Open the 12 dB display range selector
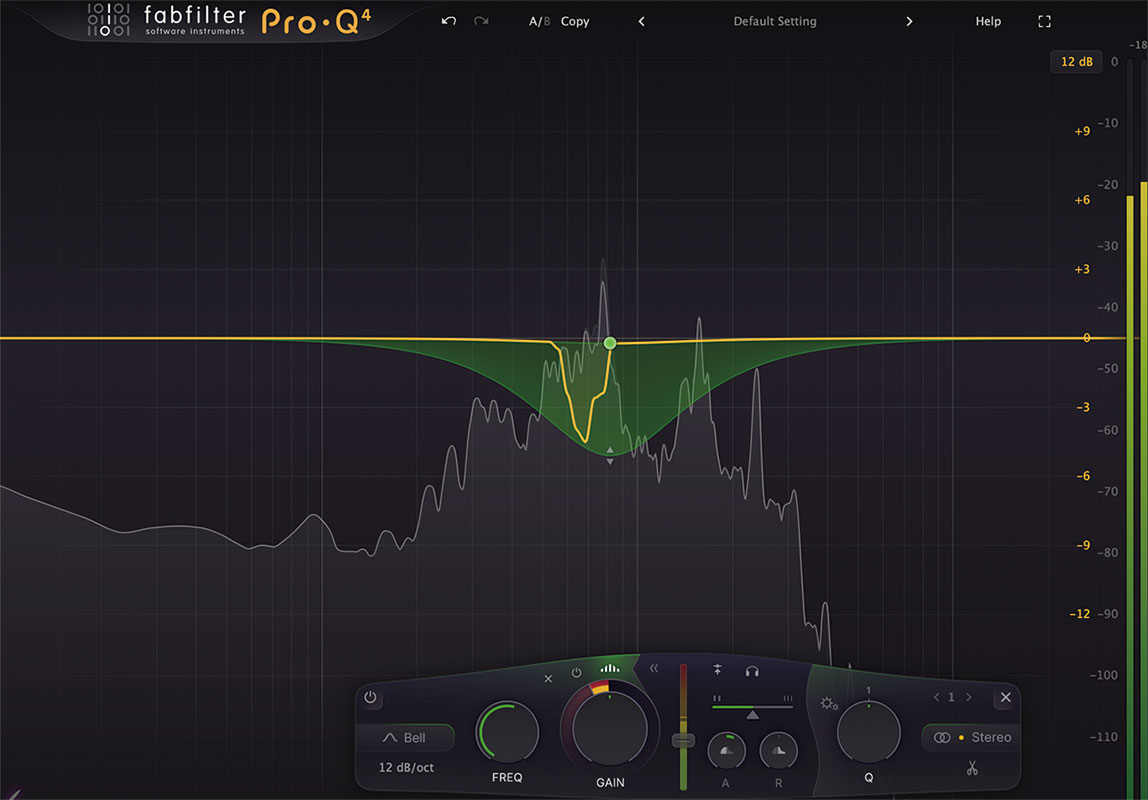This screenshot has height=800, width=1148. click(1076, 61)
